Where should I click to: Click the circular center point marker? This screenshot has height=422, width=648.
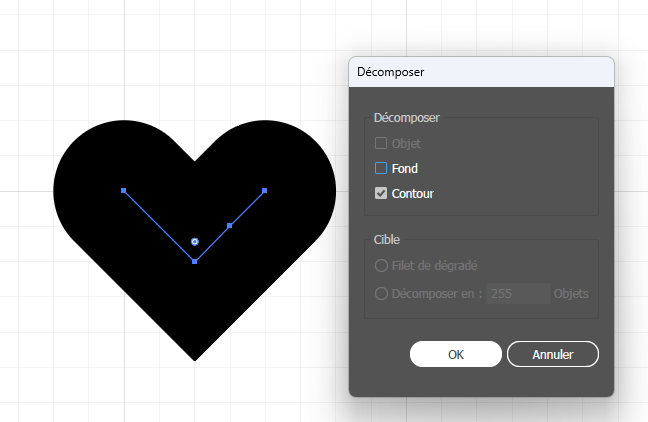click(x=194, y=241)
